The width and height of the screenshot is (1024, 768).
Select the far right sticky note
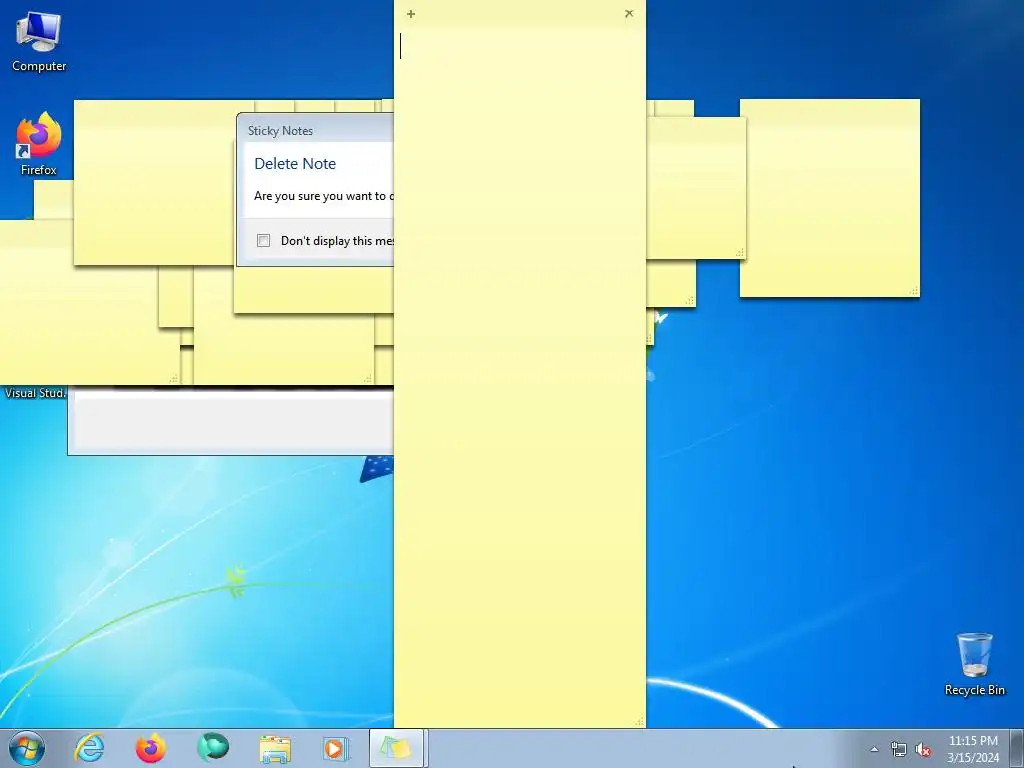(x=829, y=198)
